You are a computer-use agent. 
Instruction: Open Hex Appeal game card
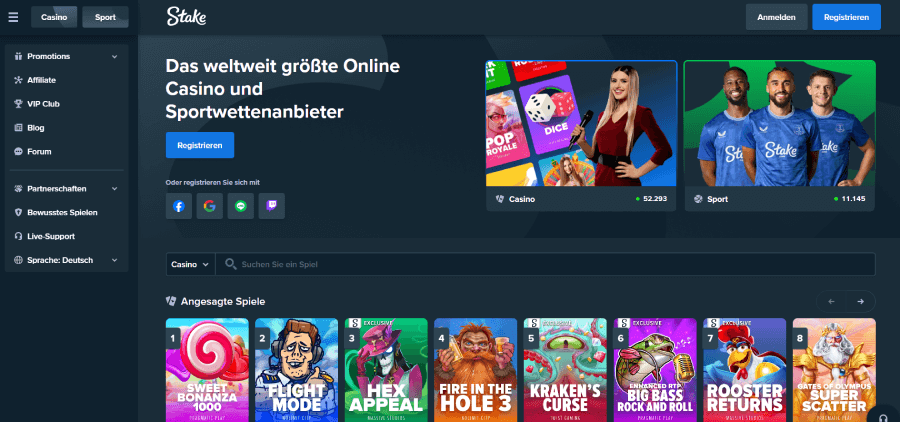click(386, 370)
